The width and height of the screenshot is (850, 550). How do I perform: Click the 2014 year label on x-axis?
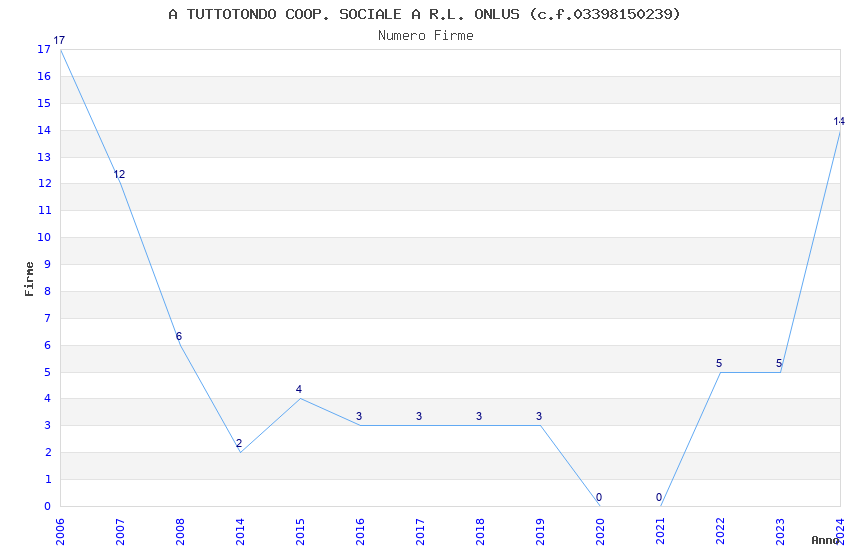coord(240,532)
